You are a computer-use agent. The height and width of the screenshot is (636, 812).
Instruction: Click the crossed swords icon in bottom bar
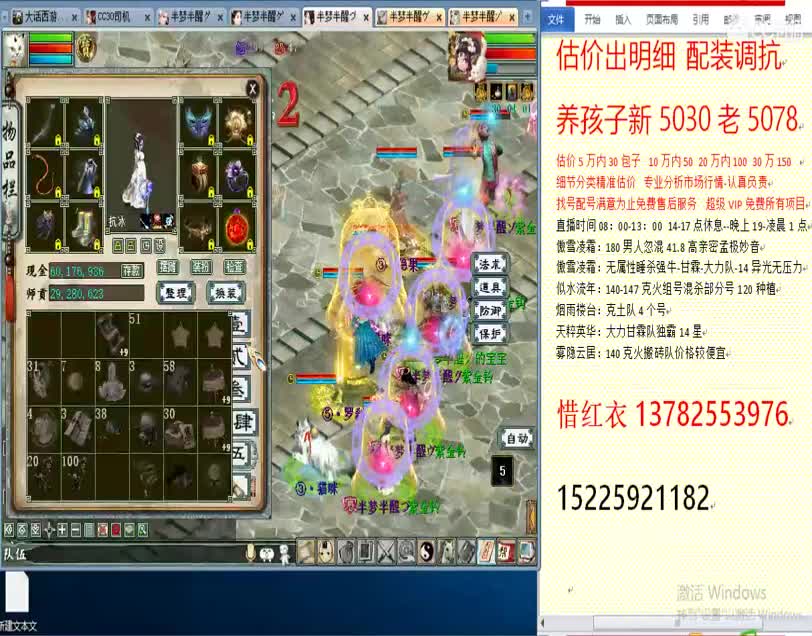coord(386,552)
